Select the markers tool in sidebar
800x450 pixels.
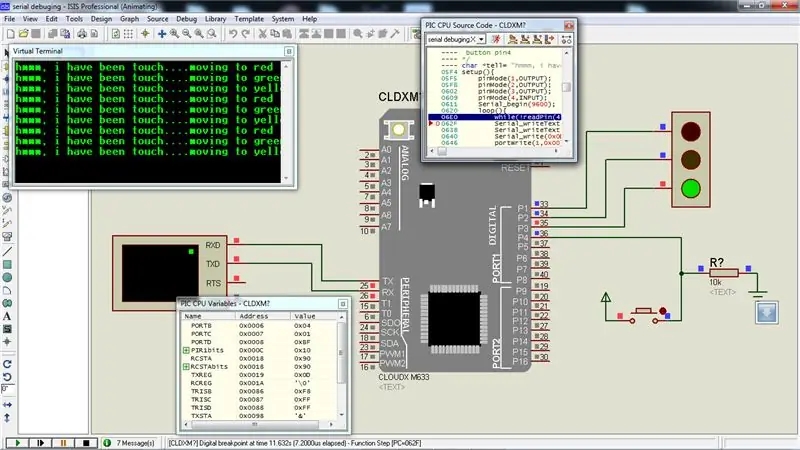point(7,342)
